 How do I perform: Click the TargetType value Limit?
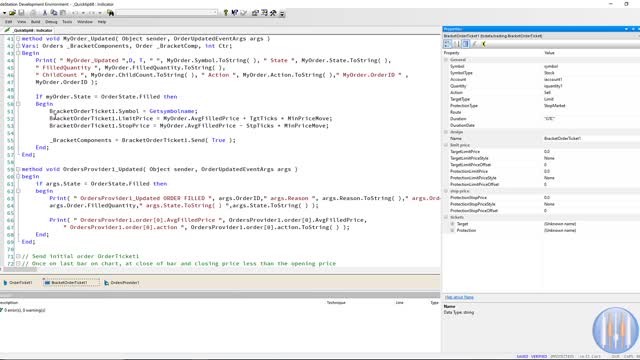pos(549,99)
